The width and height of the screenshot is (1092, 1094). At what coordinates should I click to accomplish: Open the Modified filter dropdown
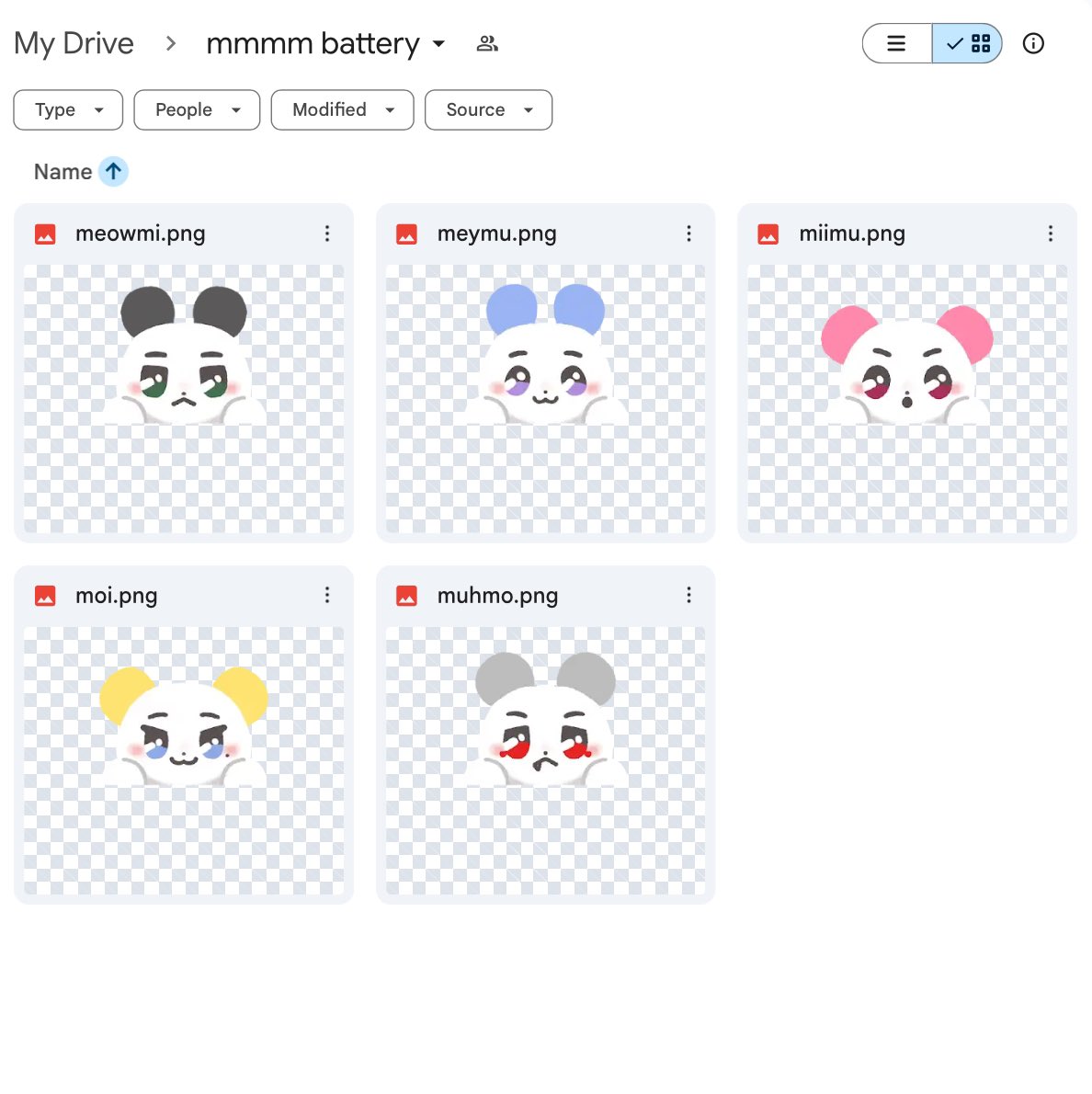(343, 109)
